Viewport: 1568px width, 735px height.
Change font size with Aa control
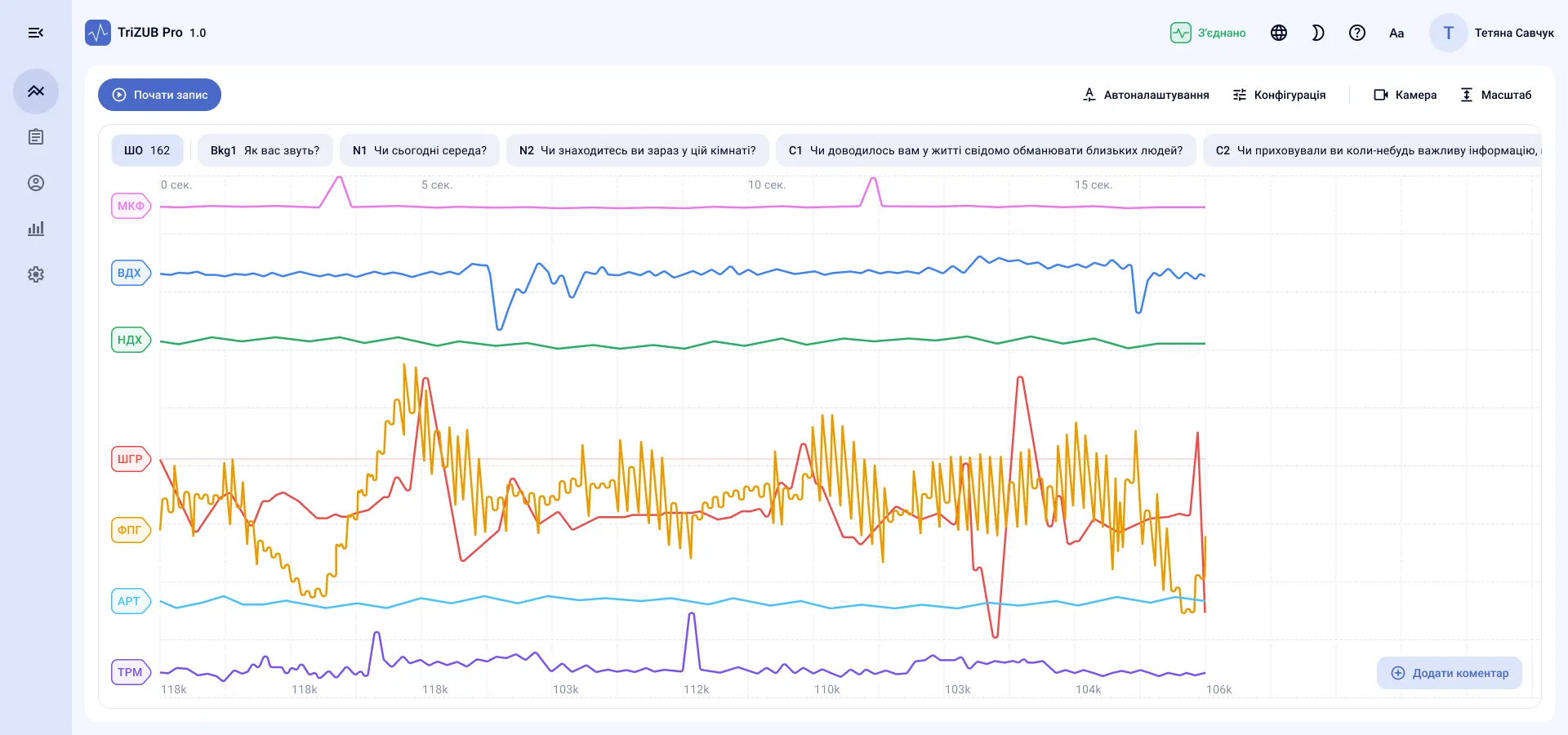(1396, 33)
